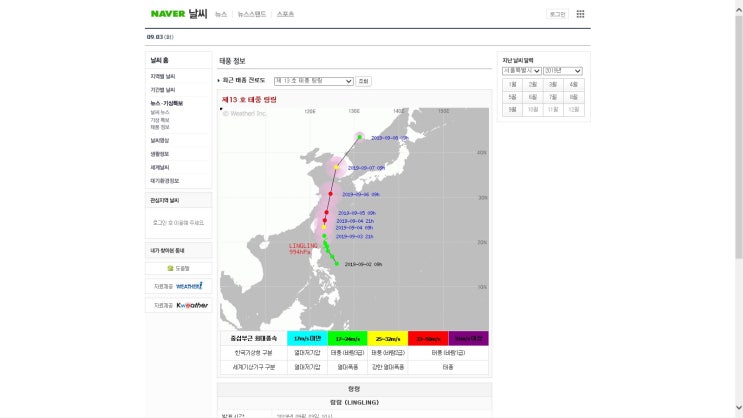Open the Kweather provider logo

click(192, 305)
